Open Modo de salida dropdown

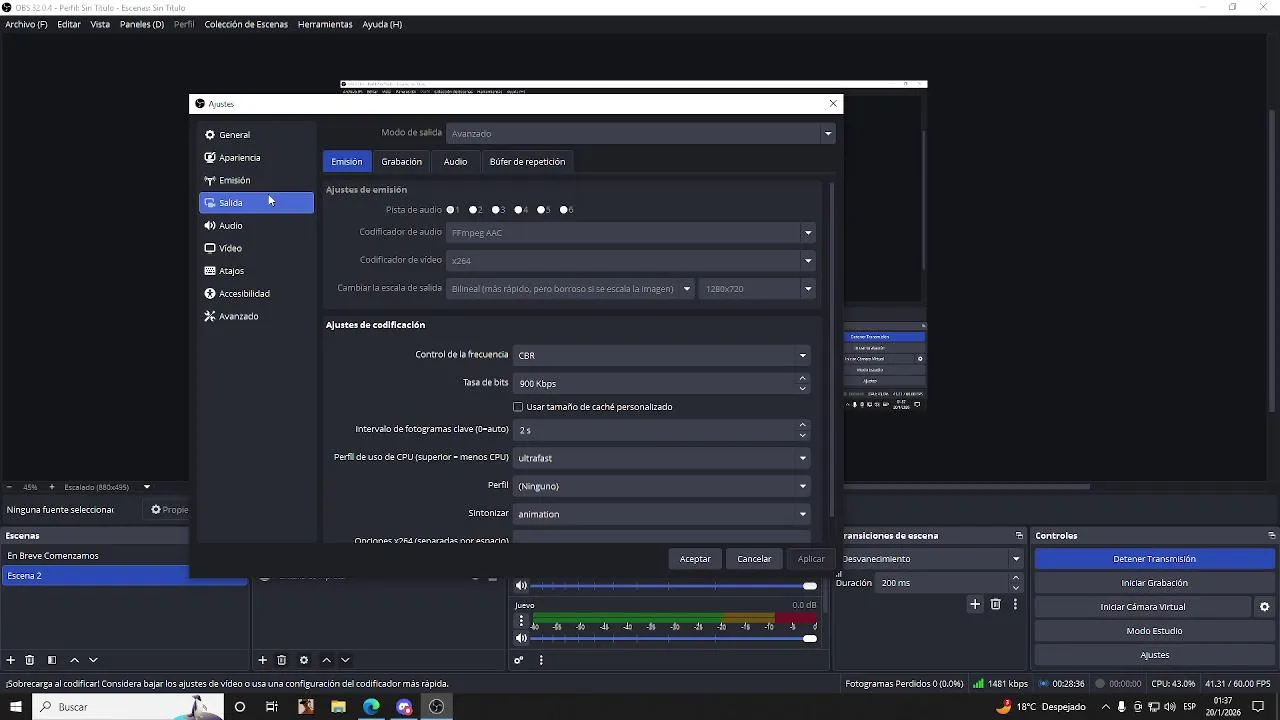(640, 133)
